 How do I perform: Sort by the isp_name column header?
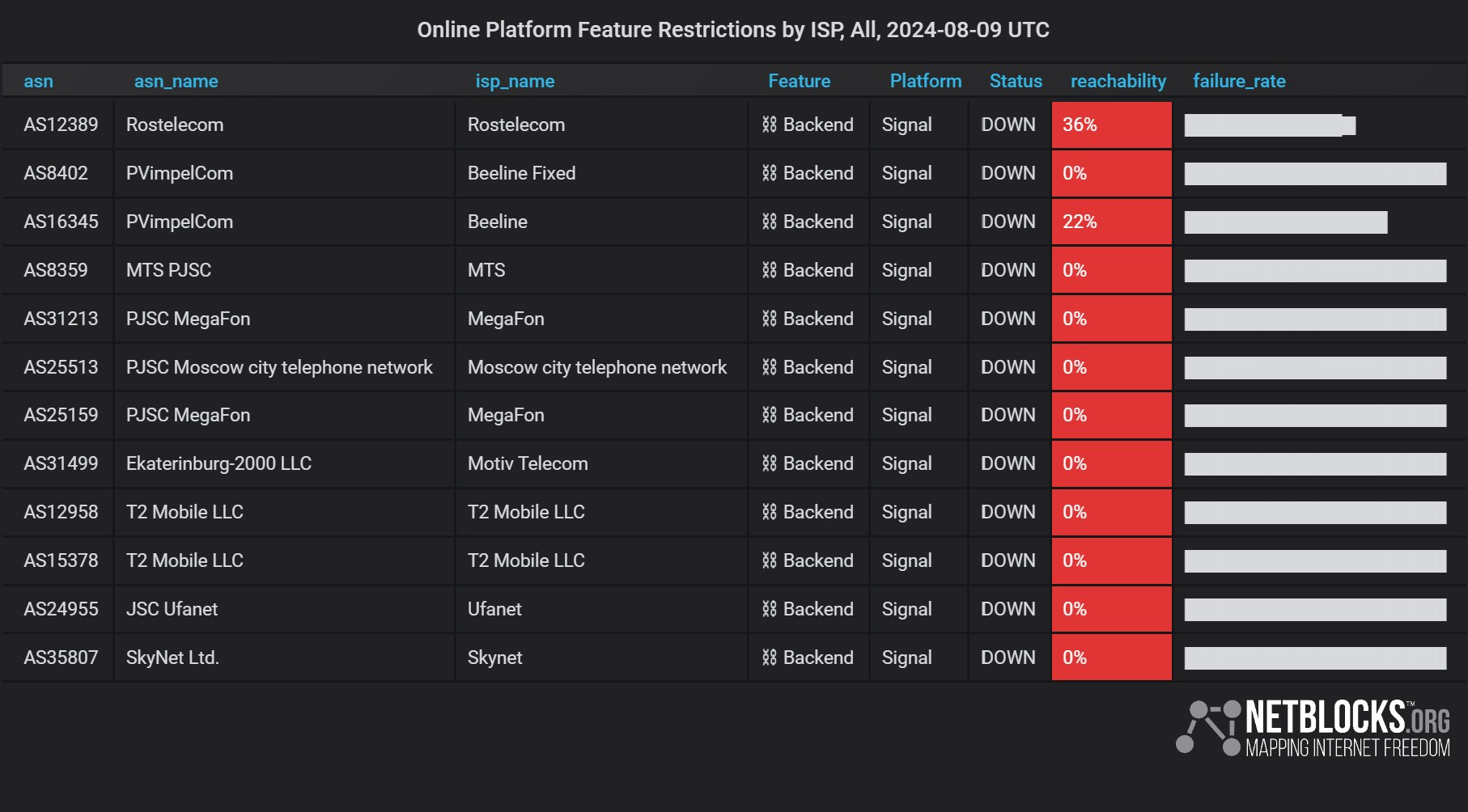tap(515, 81)
